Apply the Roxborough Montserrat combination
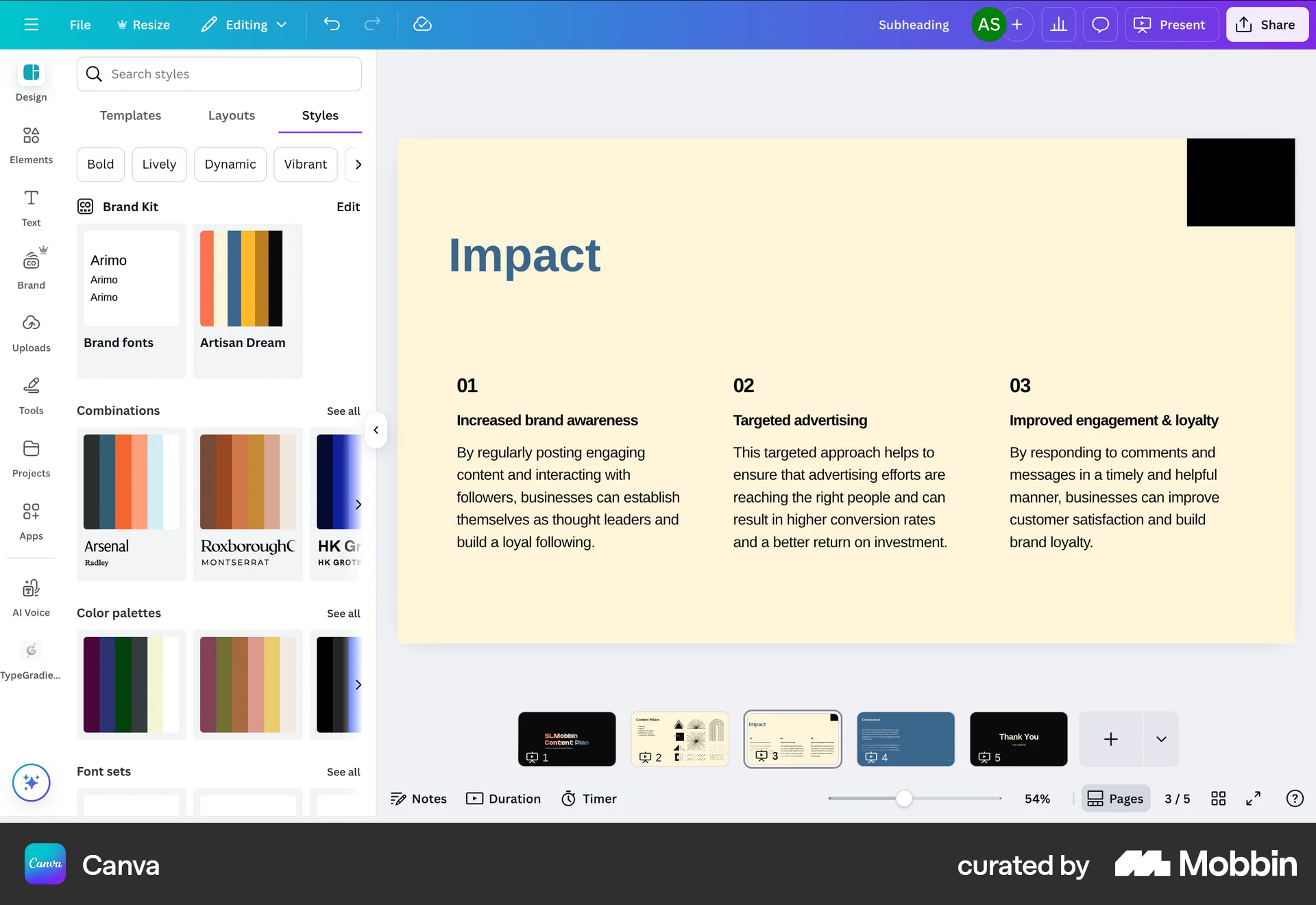Viewport: 1316px width, 905px height. pyautogui.click(x=248, y=505)
